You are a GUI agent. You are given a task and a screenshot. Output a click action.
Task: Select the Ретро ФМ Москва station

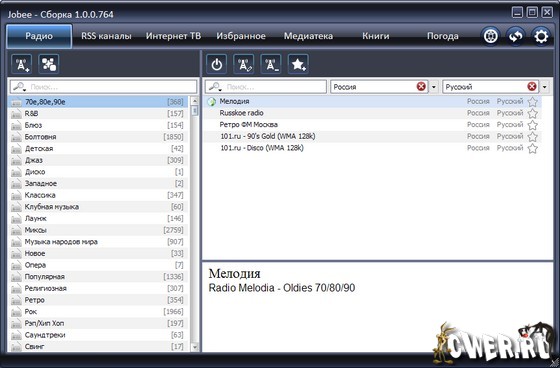pos(372,125)
